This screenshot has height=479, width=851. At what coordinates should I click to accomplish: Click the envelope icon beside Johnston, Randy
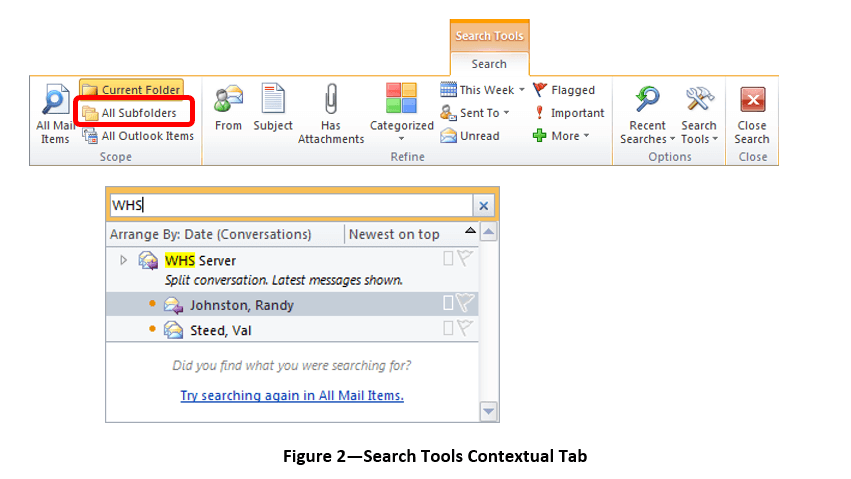(x=173, y=305)
